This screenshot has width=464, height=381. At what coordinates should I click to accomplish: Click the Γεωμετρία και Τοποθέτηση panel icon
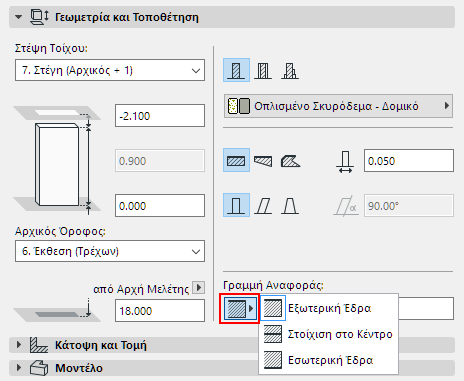coord(39,17)
